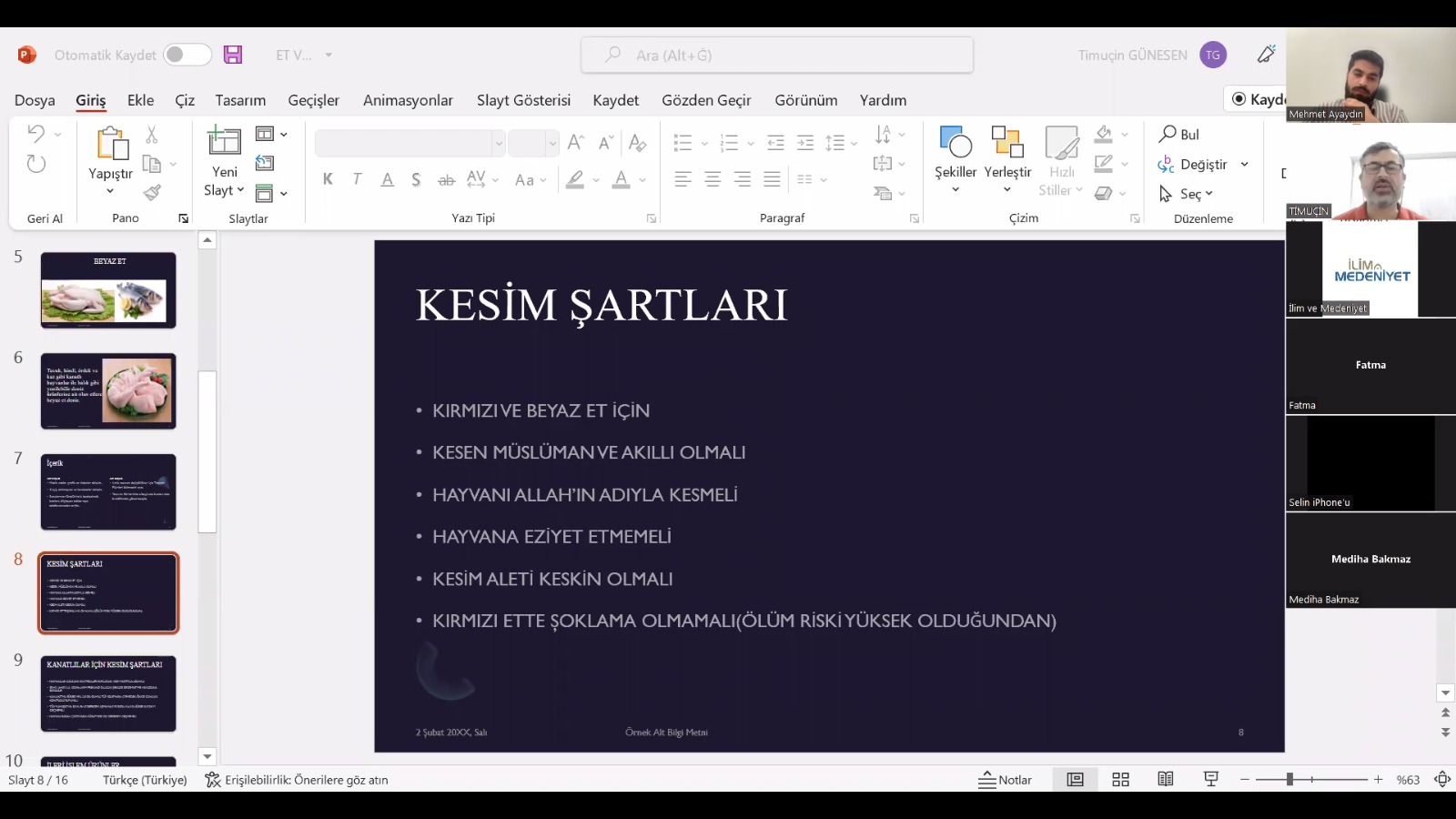Click the Save icon in title bar
1456x819 pixels.
pos(233,55)
